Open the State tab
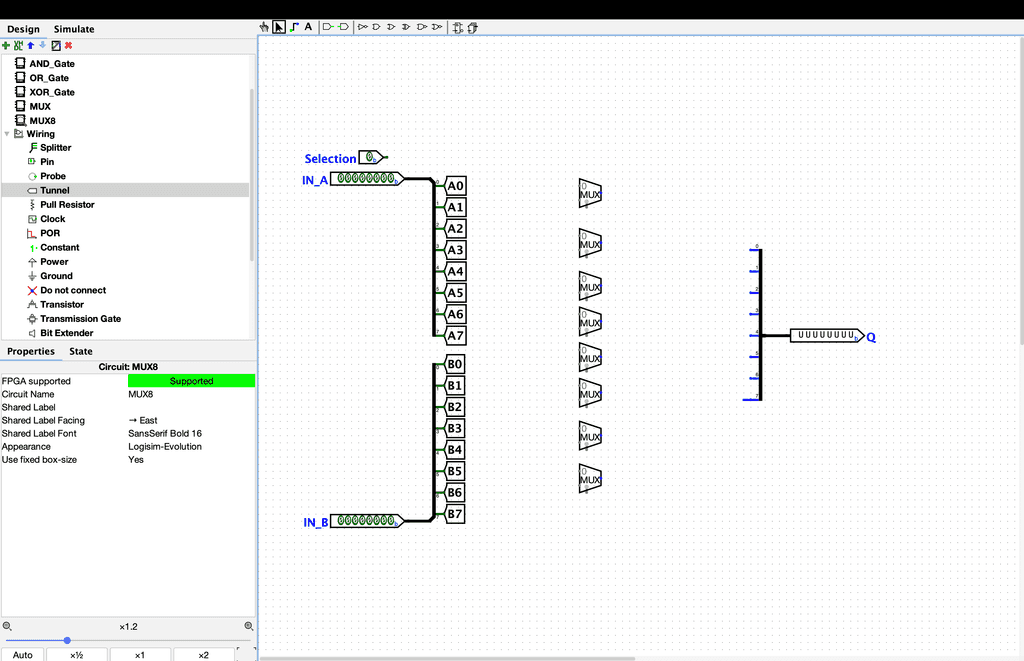1024x661 pixels. pyautogui.click(x=81, y=351)
